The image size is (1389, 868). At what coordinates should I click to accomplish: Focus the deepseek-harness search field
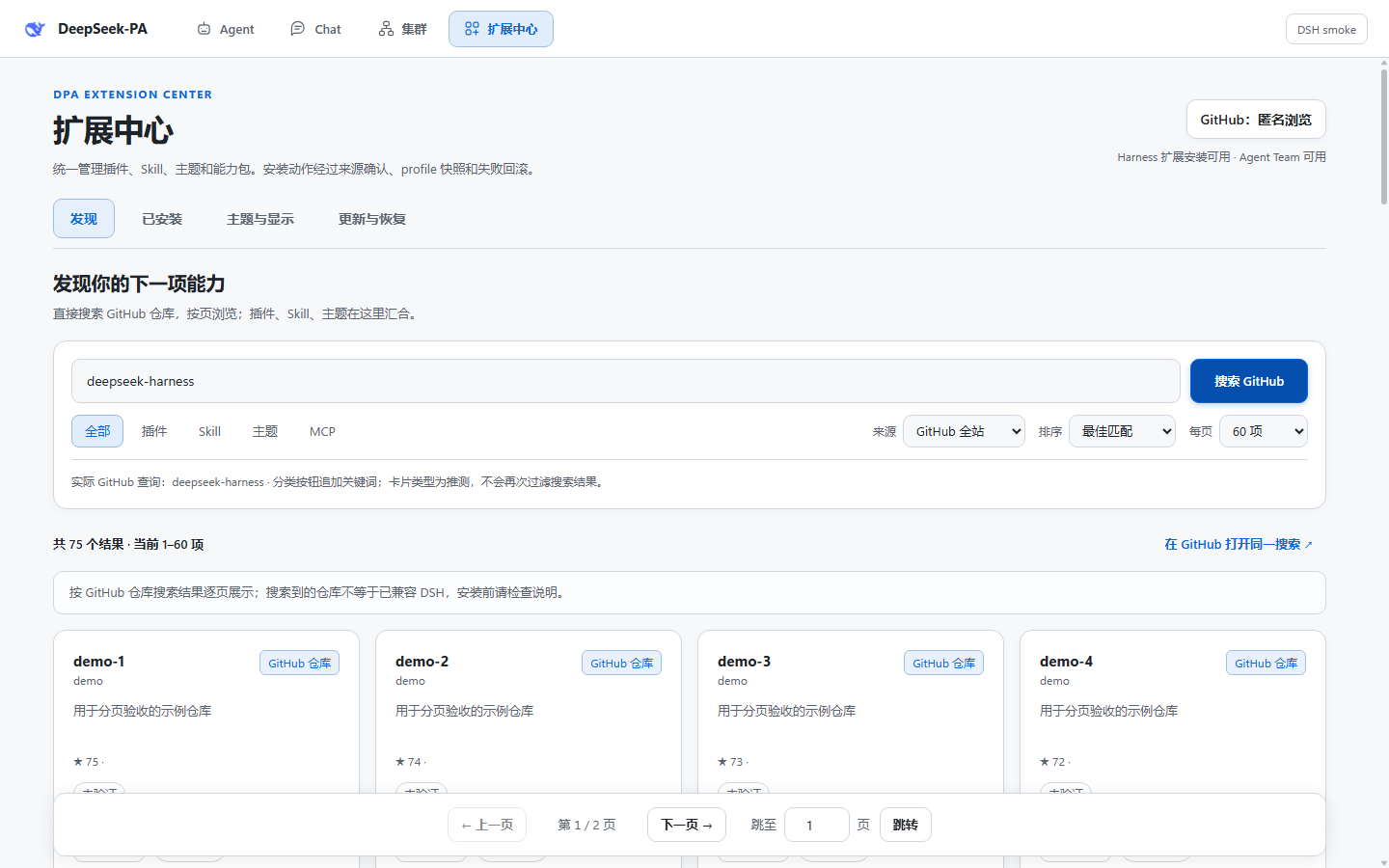[x=625, y=381]
